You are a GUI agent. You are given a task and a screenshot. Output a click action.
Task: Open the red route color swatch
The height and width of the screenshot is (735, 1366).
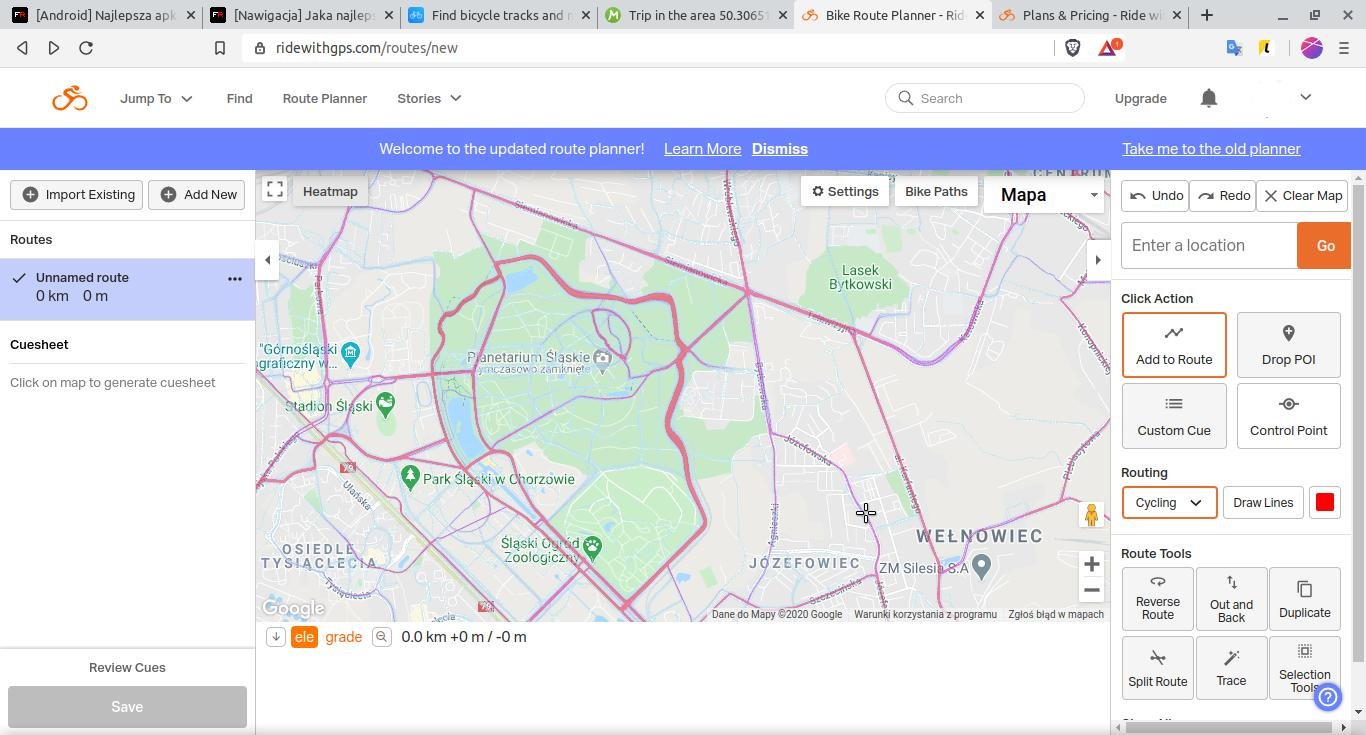pos(1324,503)
